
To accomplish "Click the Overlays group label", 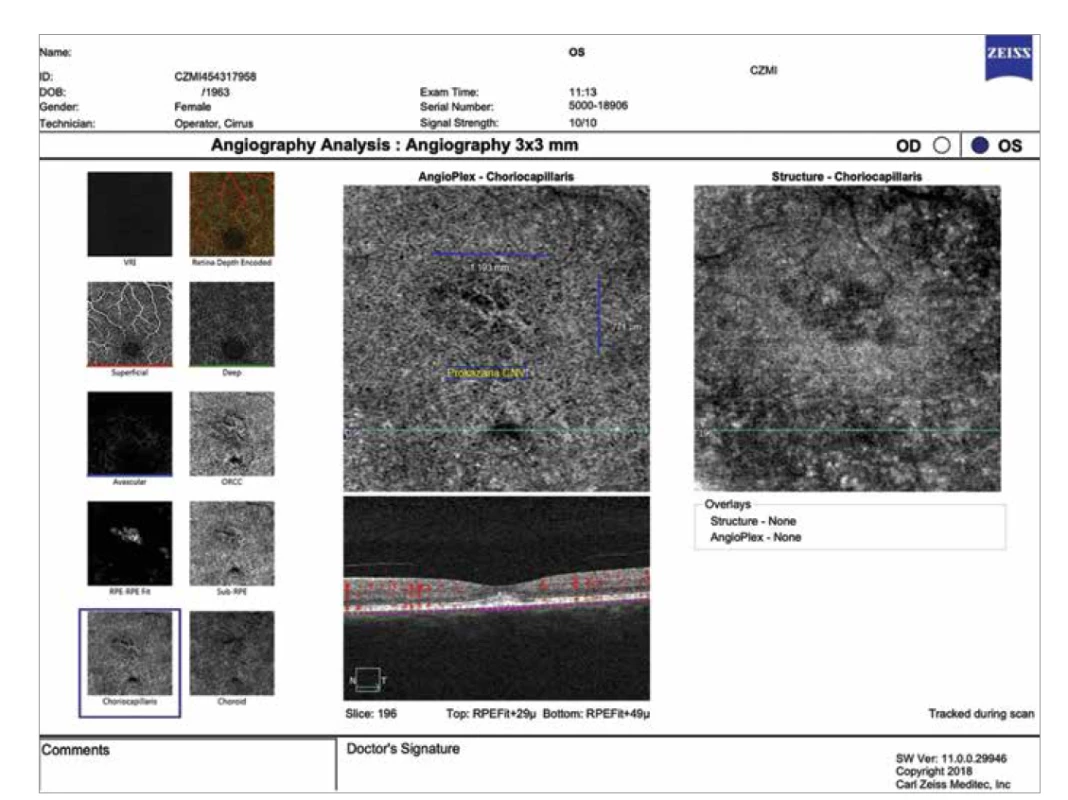I will [727, 505].
